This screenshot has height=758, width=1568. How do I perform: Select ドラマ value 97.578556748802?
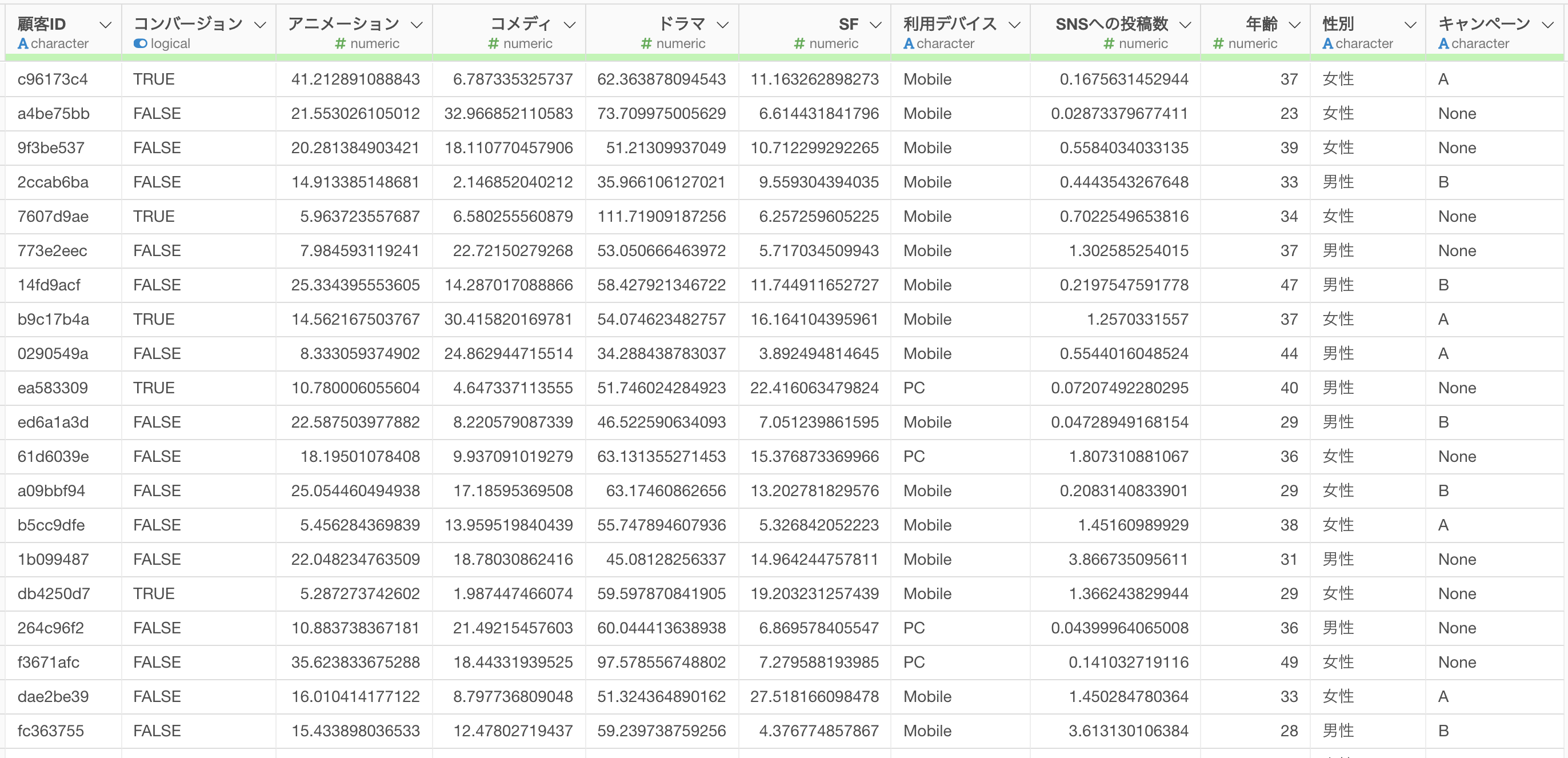(x=662, y=663)
